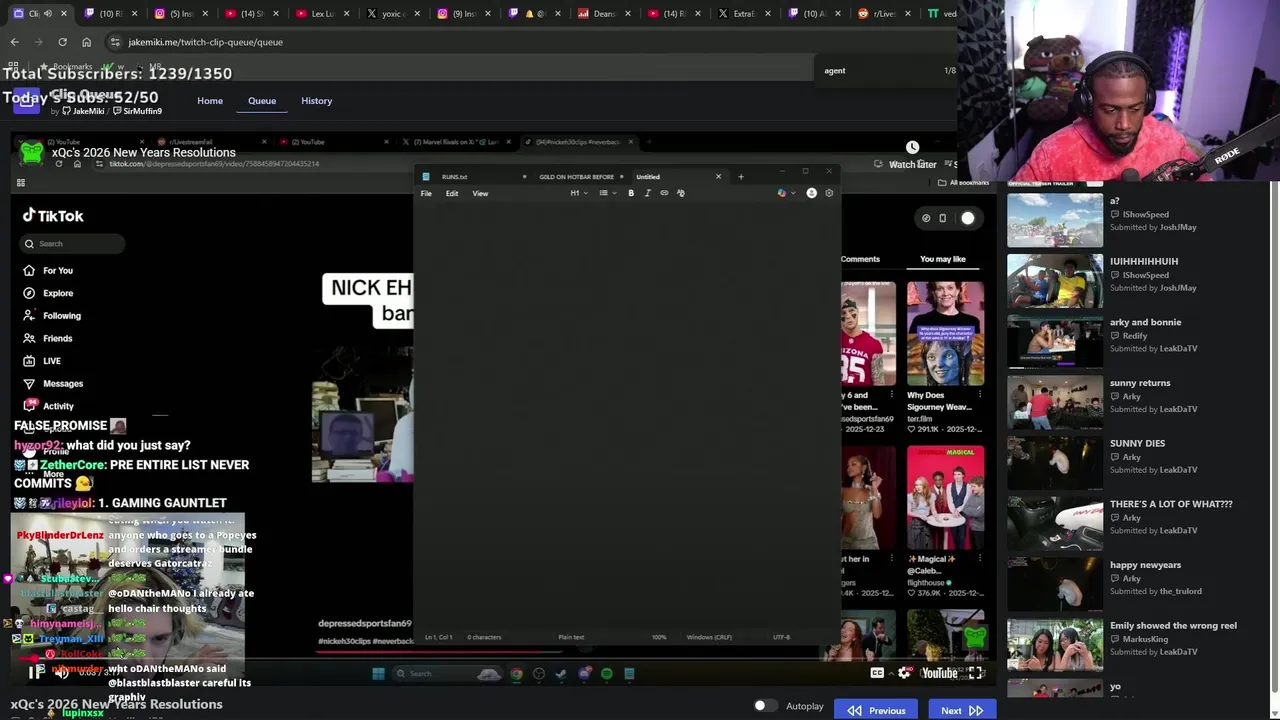Image resolution: width=1280 pixels, height=720 pixels.
Task: Click the TikTok logo
Action: pyautogui.click(x=54, y=216)
